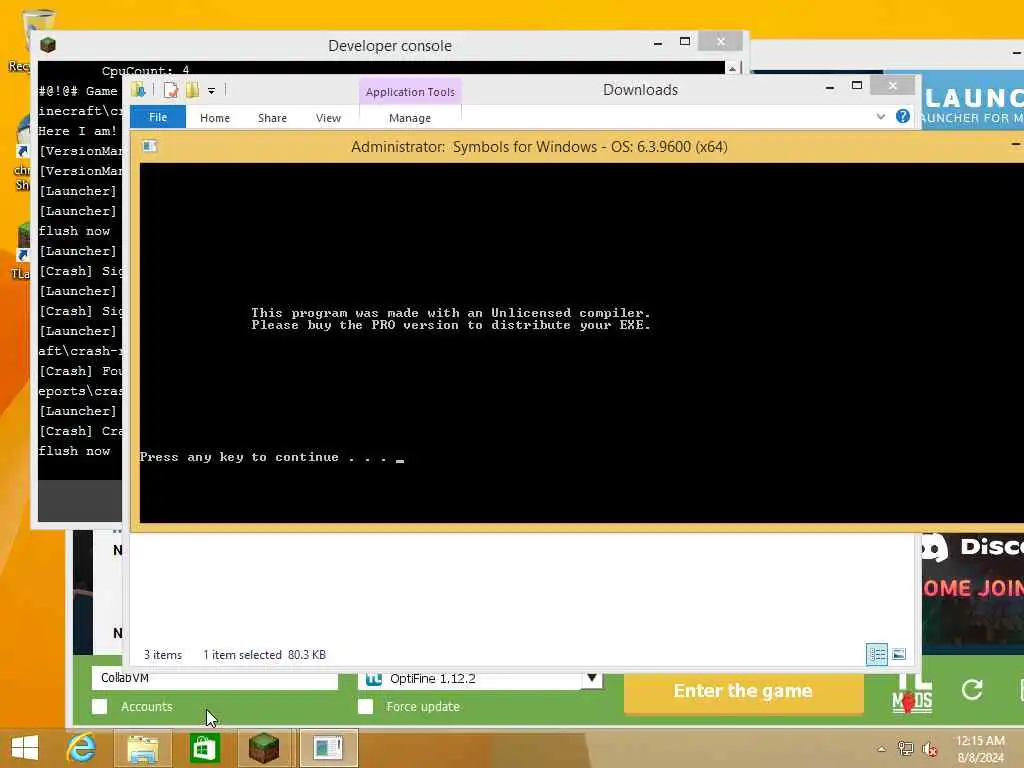
Task: Maximize the Developer console window
Action: (x=684, y=41)
